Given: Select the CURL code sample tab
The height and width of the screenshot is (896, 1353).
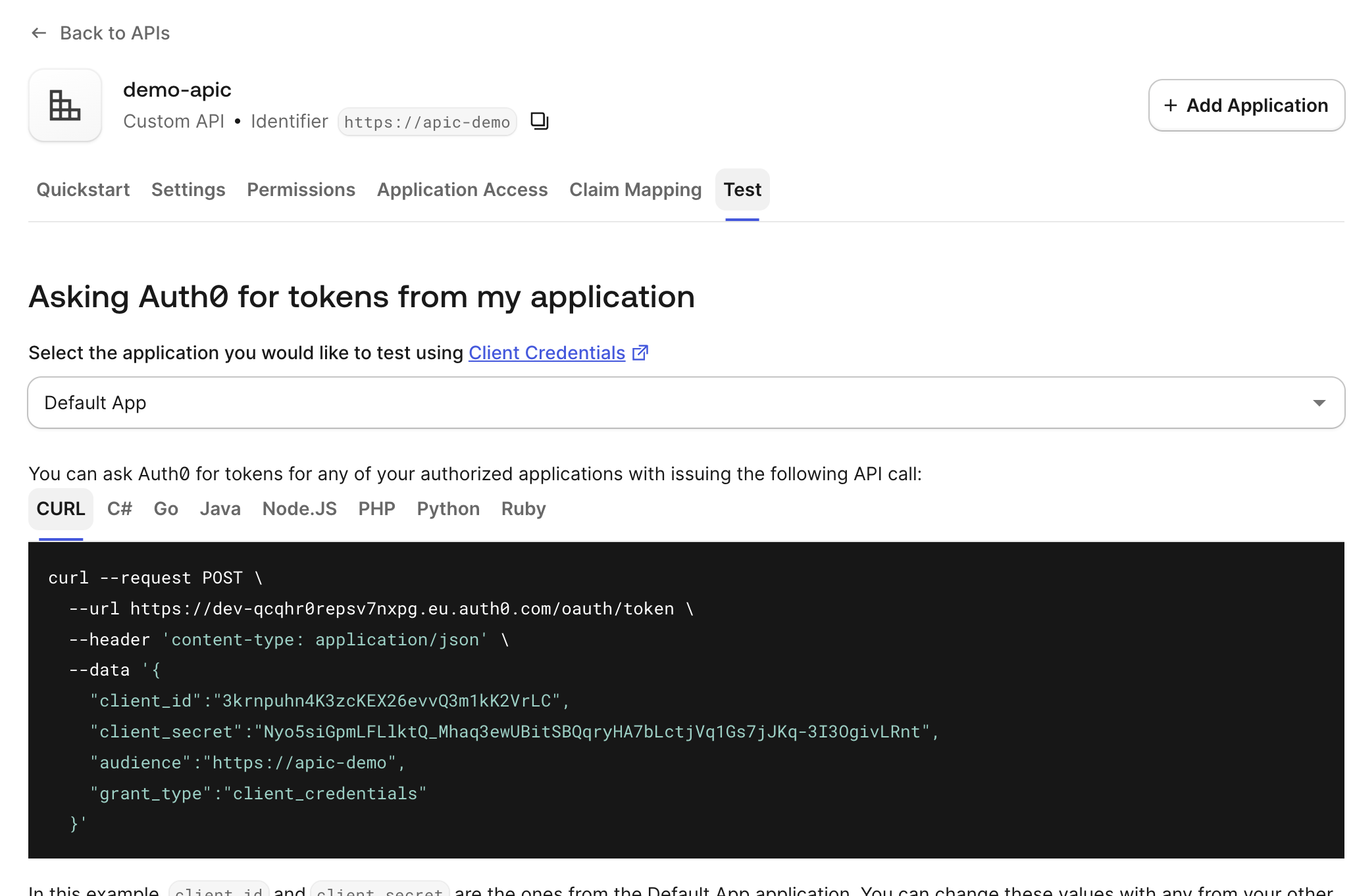Looking at the screenshot, I should tap(61, 509).
